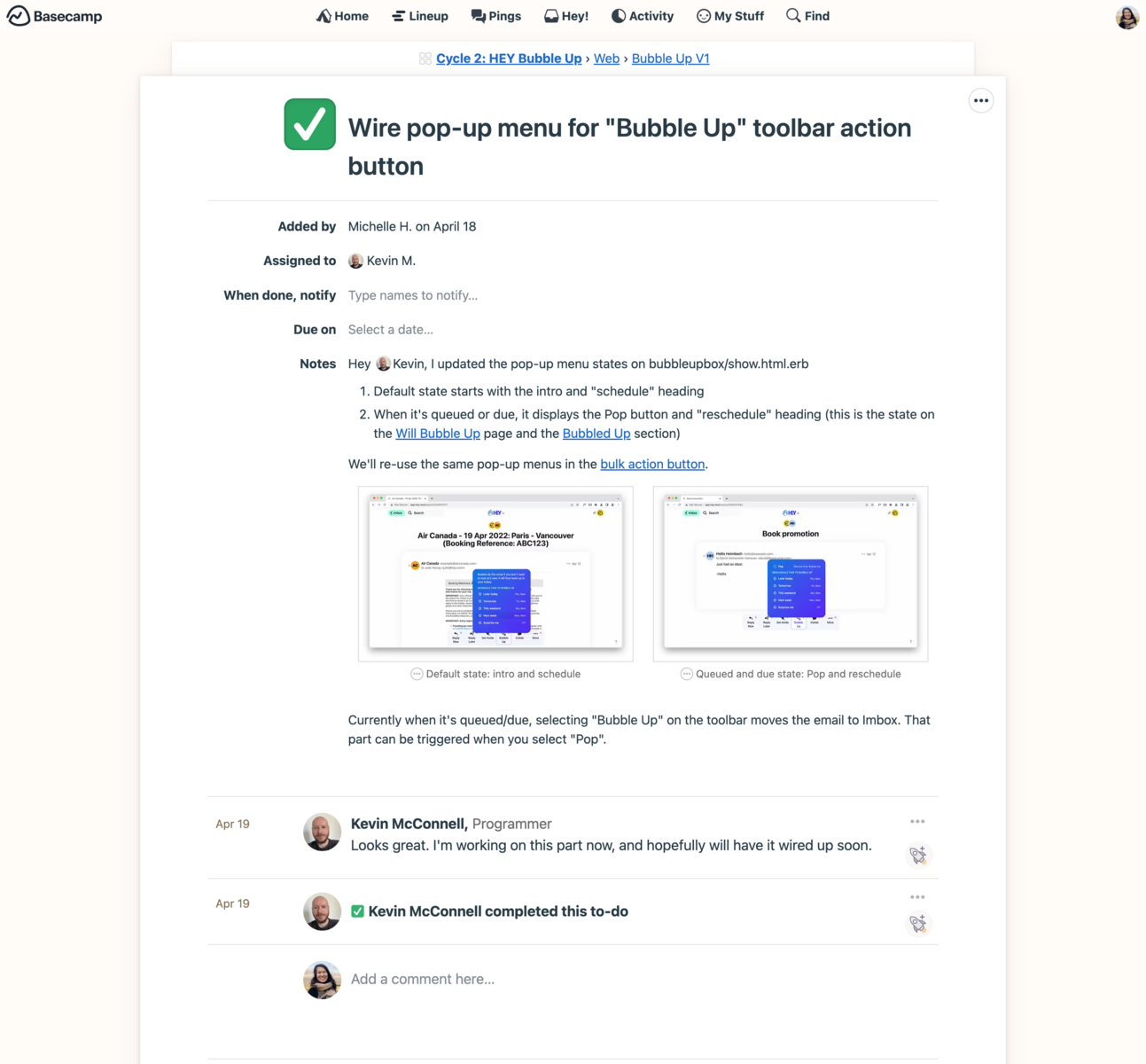
Task: Uncheck the green completed to-do checkbox
Action: (x=309, y=124)
